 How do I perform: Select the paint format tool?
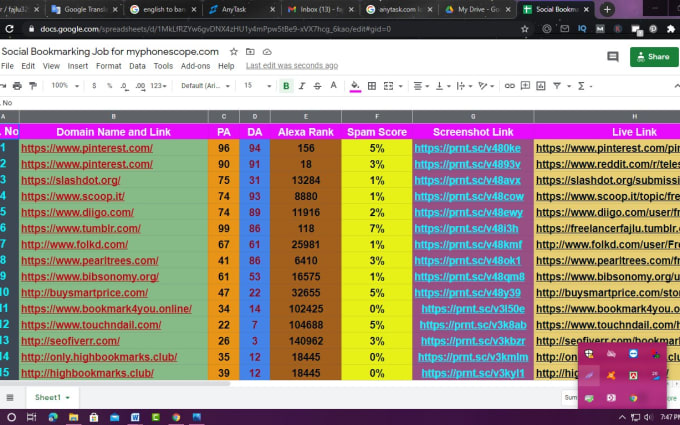[33, 86]
